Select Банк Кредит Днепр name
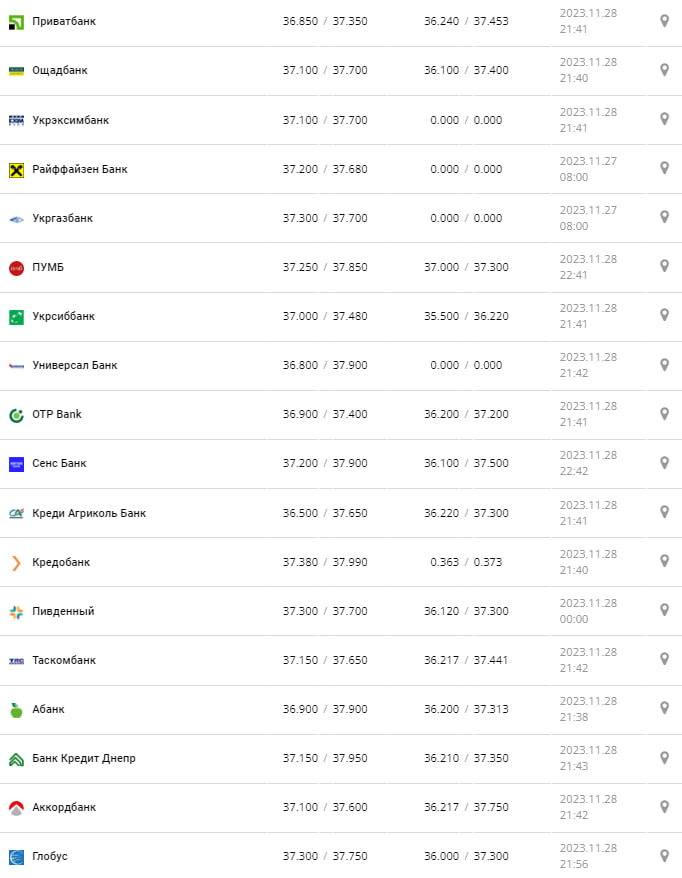 coord(83,758)
